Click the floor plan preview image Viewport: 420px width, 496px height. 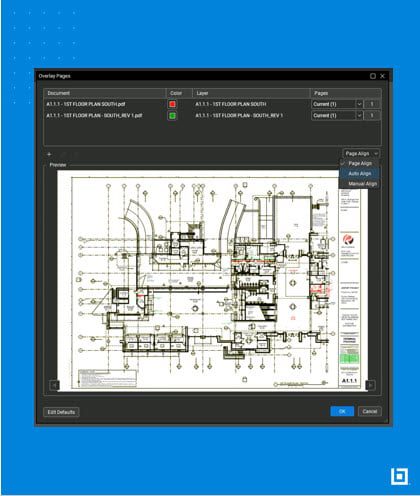coord(212,281)
